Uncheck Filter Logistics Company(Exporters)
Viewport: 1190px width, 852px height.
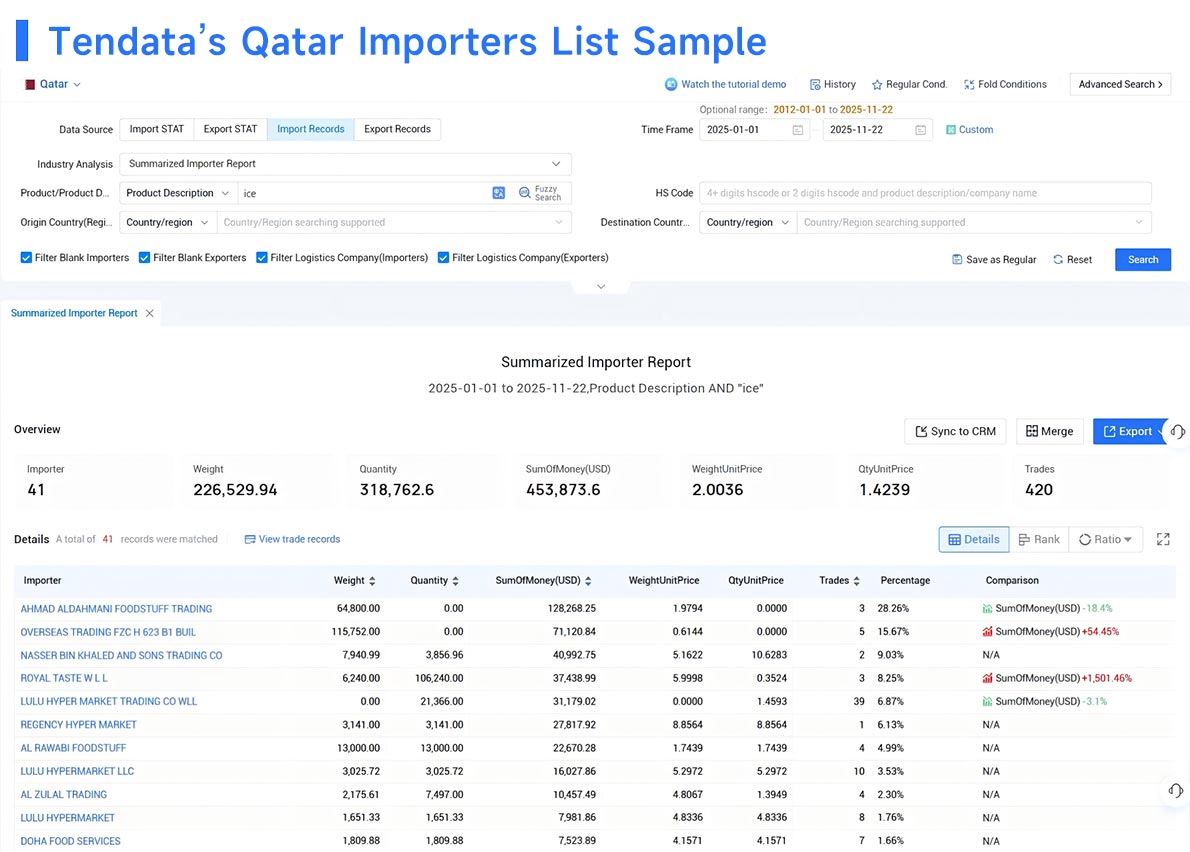[x=443, y=258]
